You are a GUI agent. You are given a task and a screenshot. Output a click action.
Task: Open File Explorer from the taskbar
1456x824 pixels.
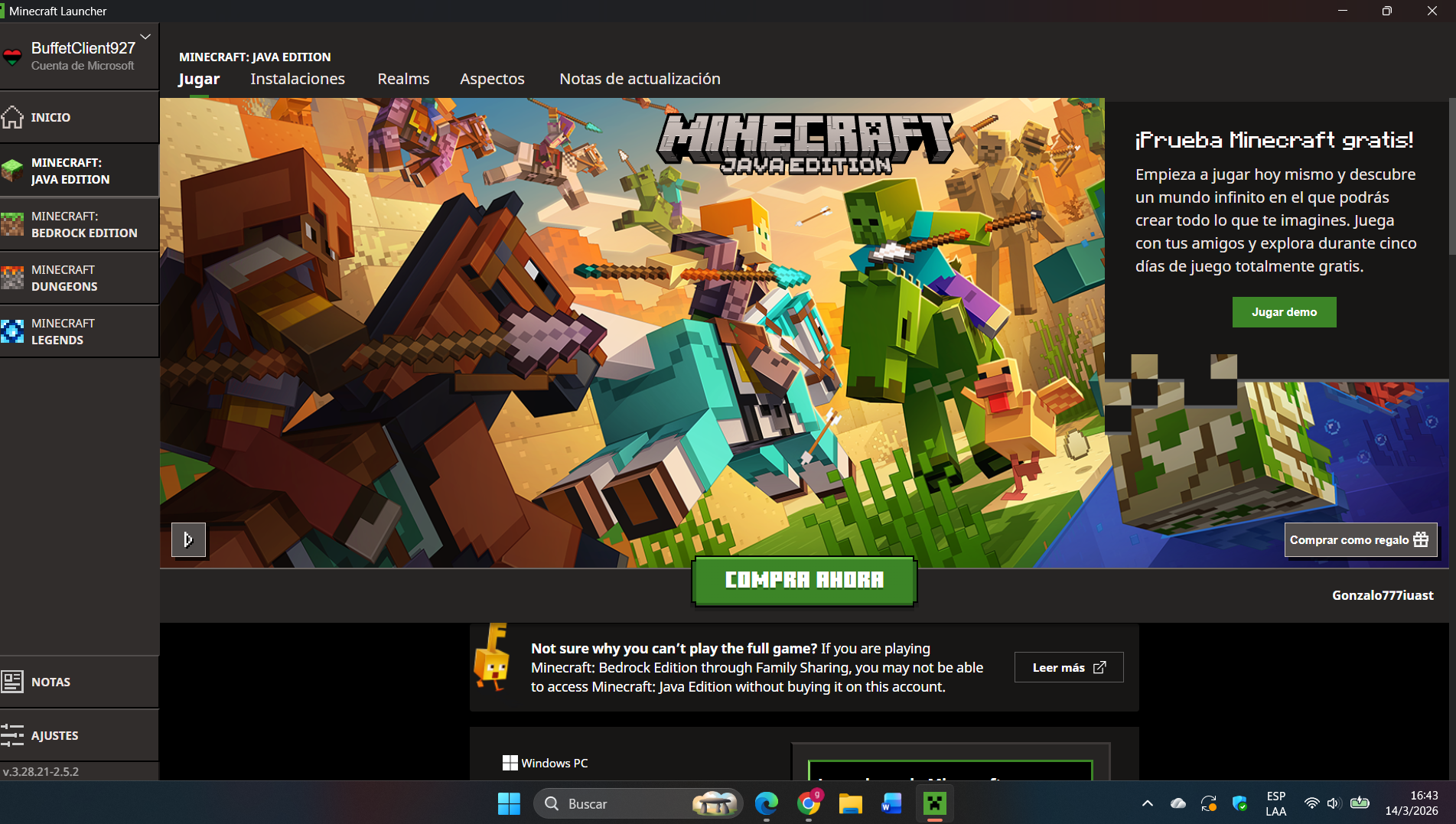point(850,803)
